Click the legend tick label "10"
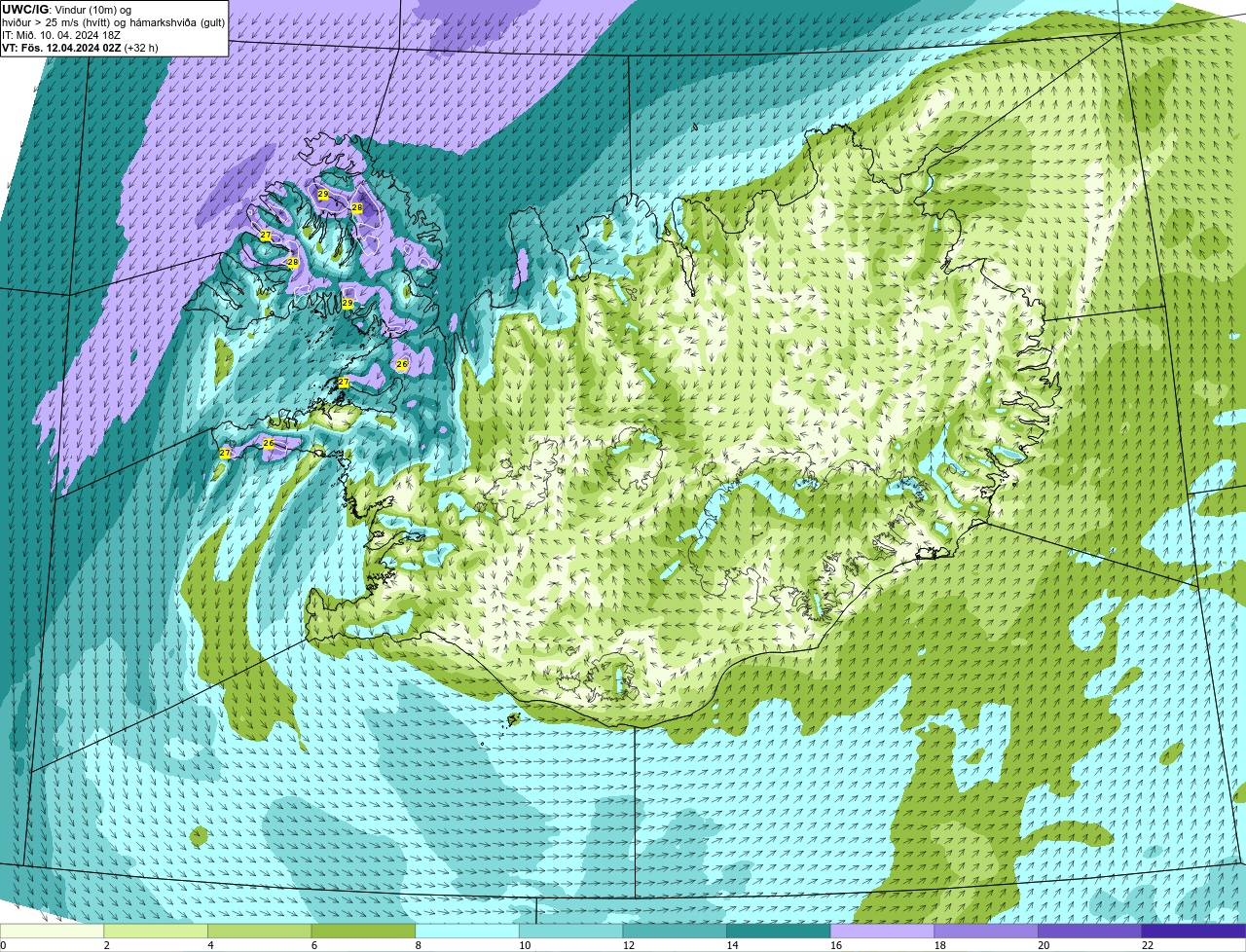 tap(525, 945)
